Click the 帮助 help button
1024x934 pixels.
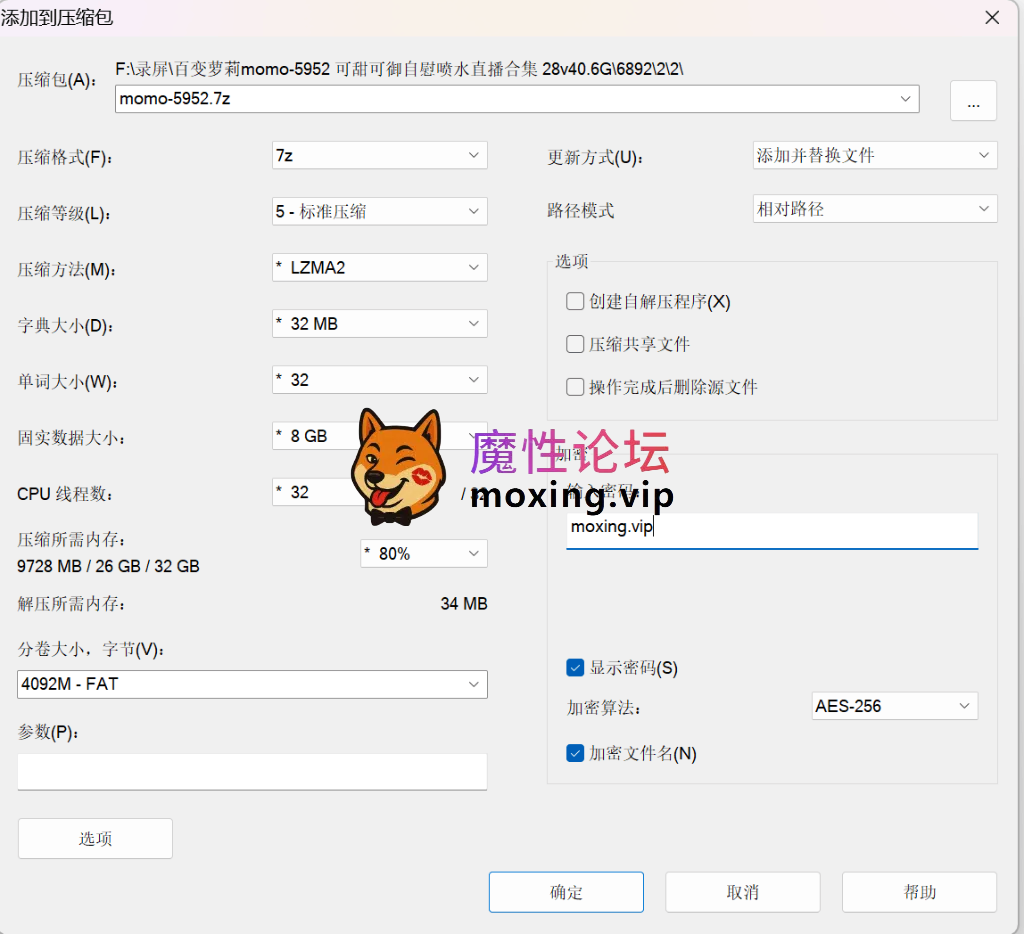pos(920,892)
